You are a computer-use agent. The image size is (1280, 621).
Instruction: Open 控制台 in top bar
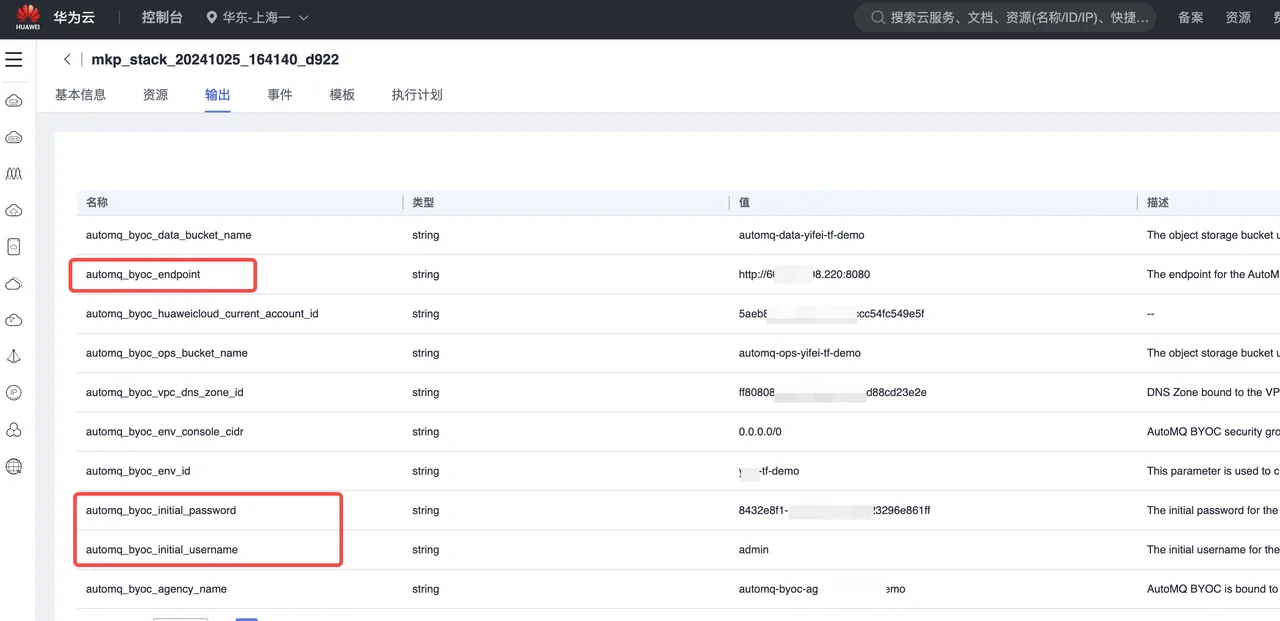[x=162, y=18]
